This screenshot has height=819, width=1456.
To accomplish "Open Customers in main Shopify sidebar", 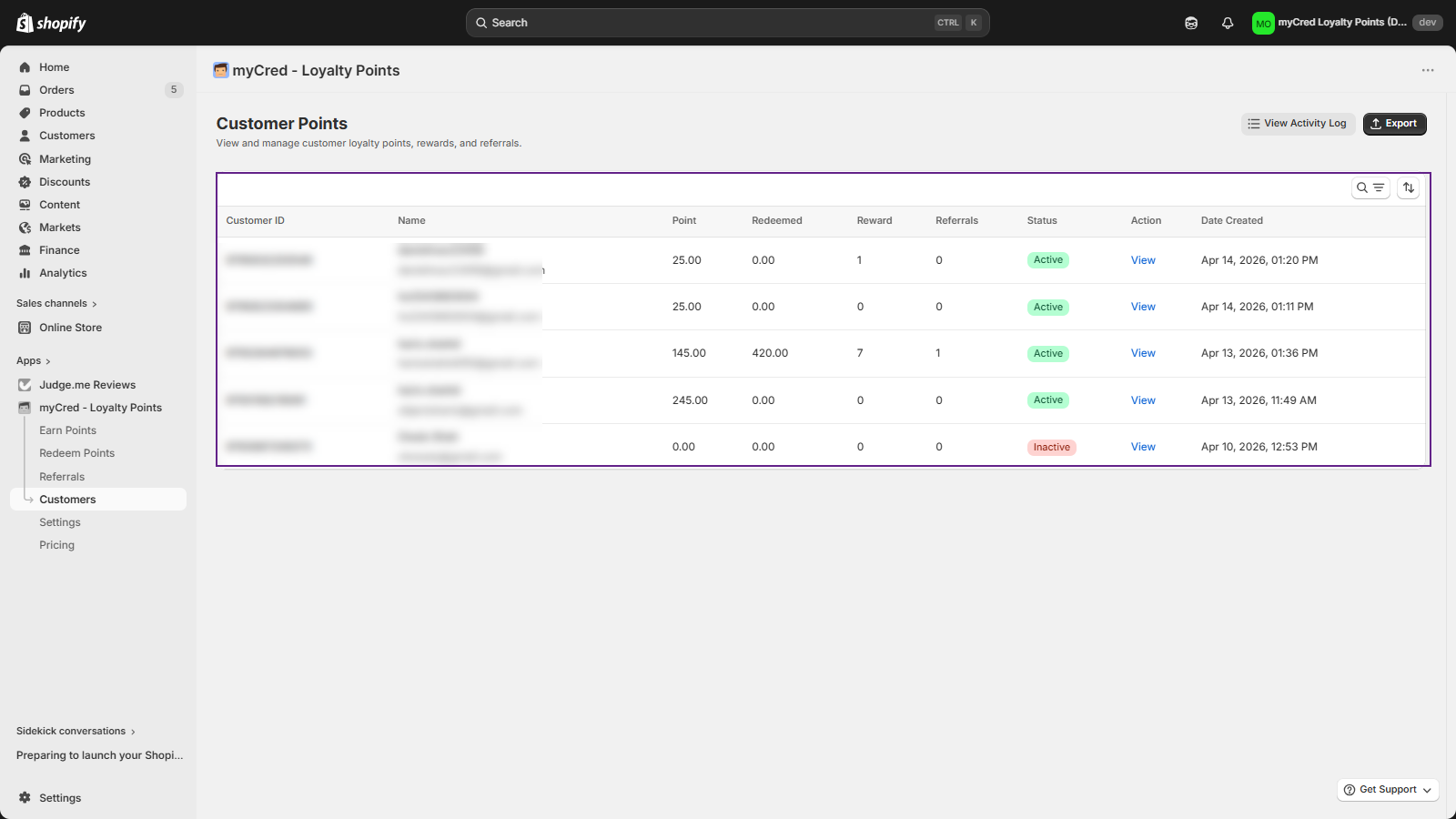I will 66,136.
